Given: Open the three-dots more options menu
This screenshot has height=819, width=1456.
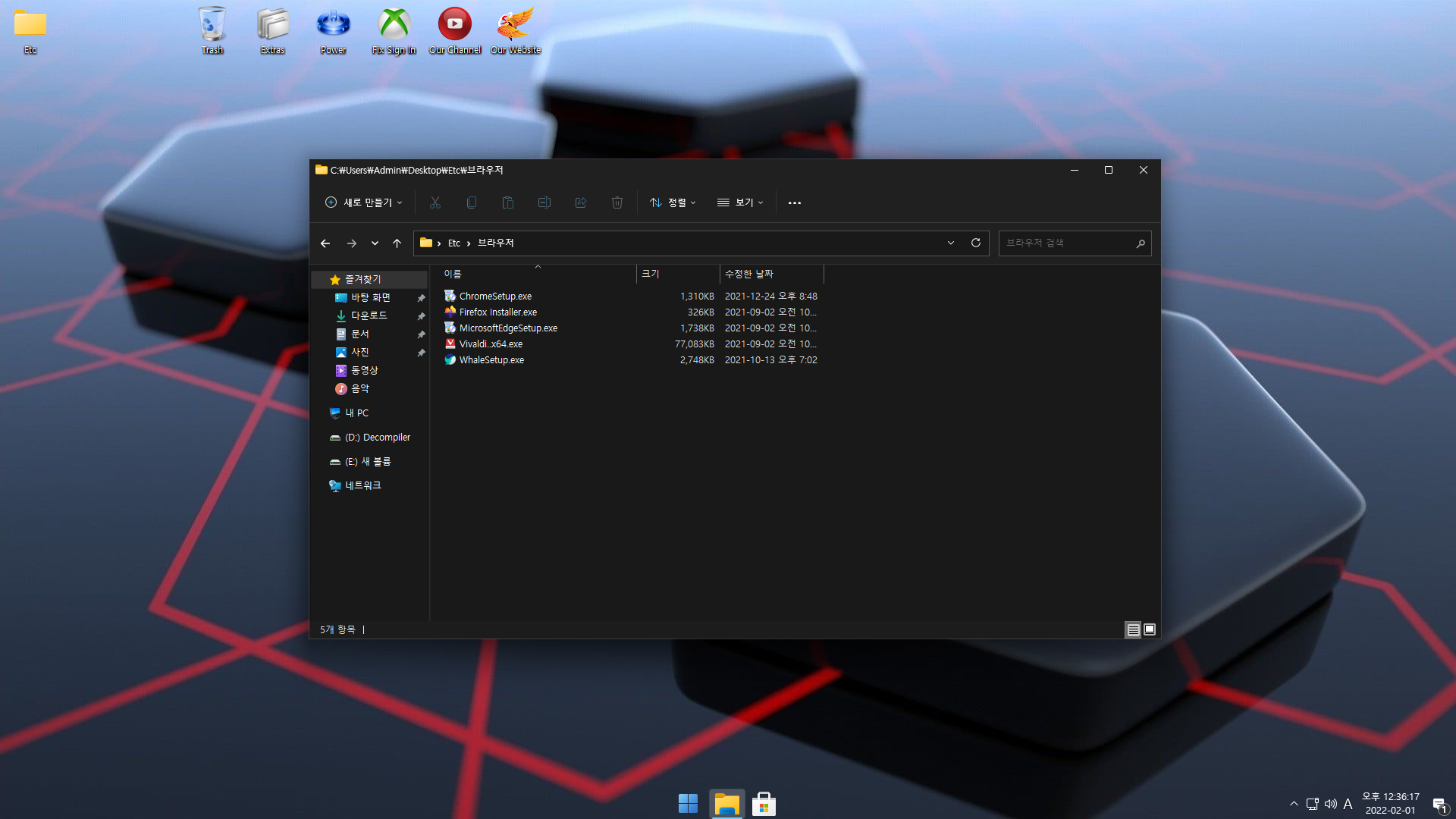Looking at the screenshot, I should pos(795,202).
